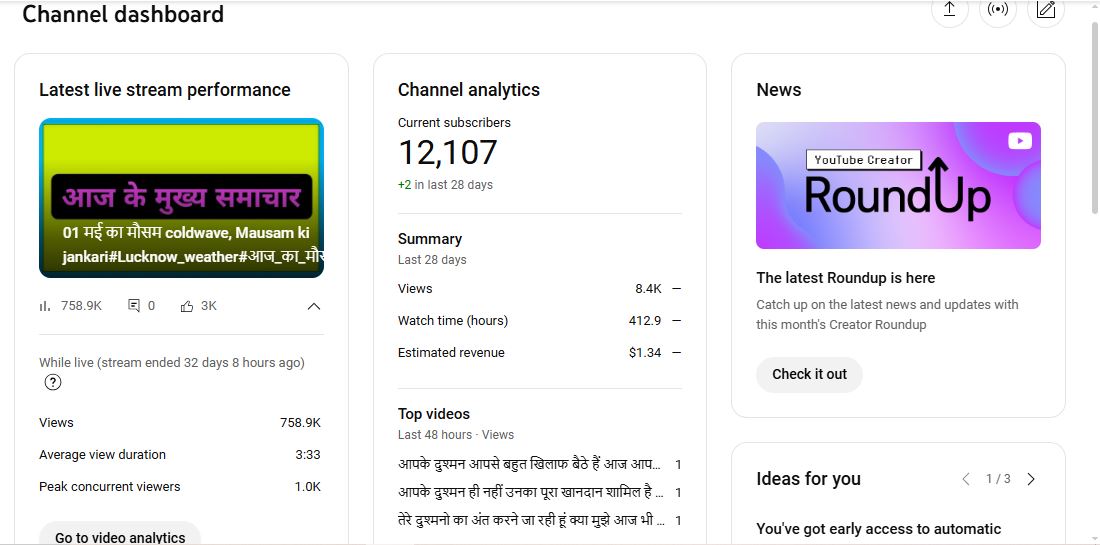Click 'Top videos' section heading
The height and width of the screenshot is (545, 1100).
click(434, 414)
